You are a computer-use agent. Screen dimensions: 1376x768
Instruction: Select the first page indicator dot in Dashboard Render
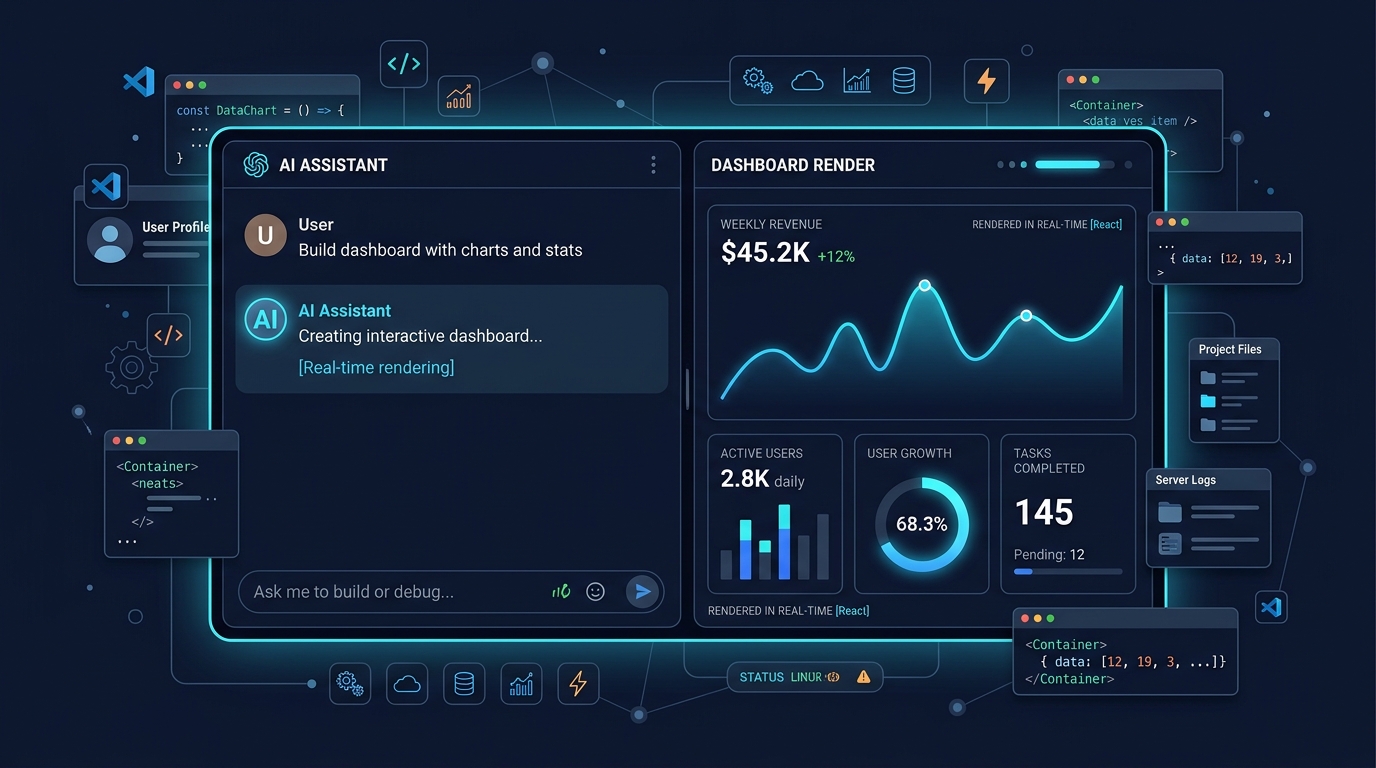tap(999, 163)
